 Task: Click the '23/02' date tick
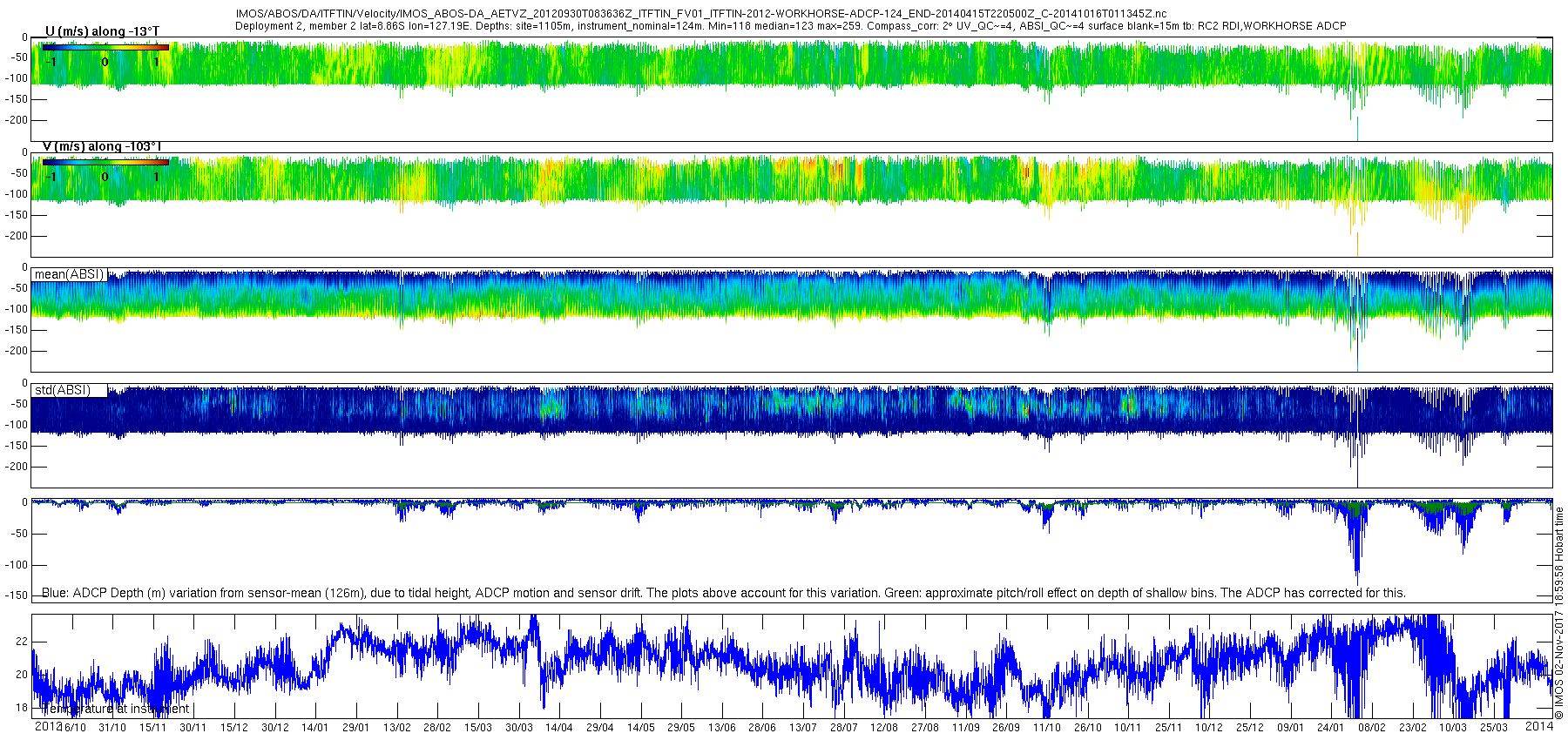click(1413, 728)
